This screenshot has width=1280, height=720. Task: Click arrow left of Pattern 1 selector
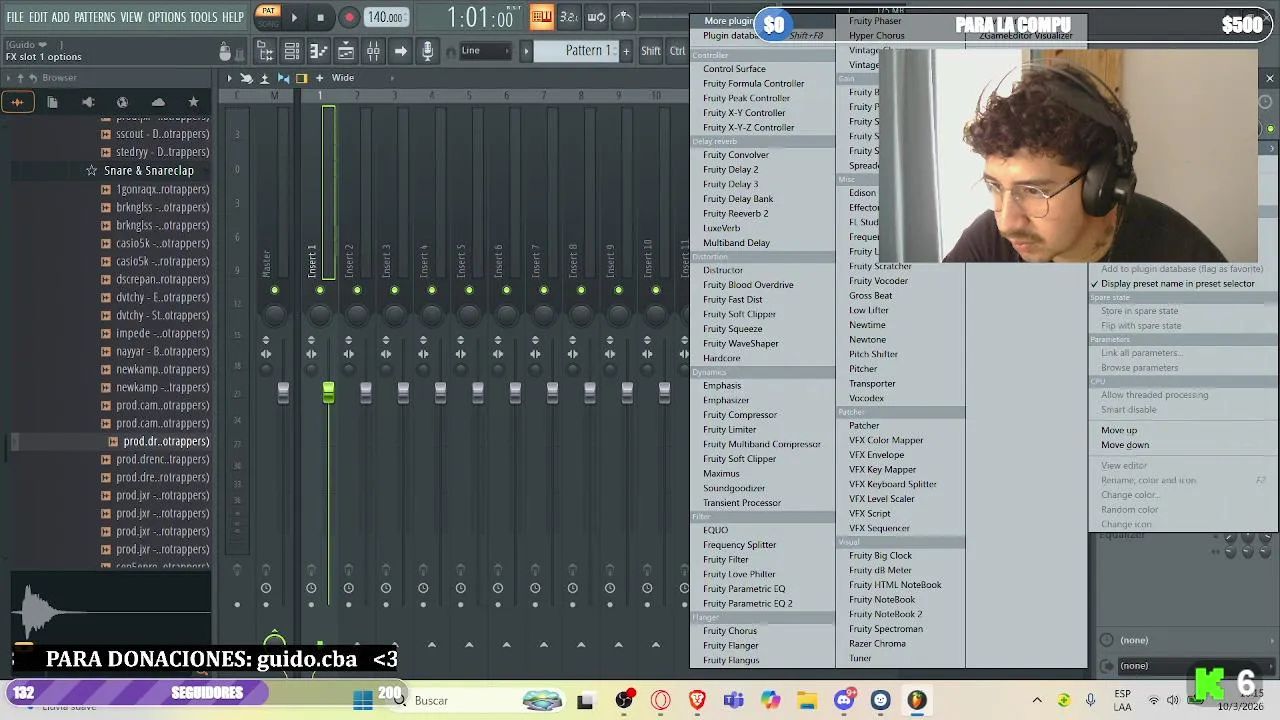pos(526,51)
